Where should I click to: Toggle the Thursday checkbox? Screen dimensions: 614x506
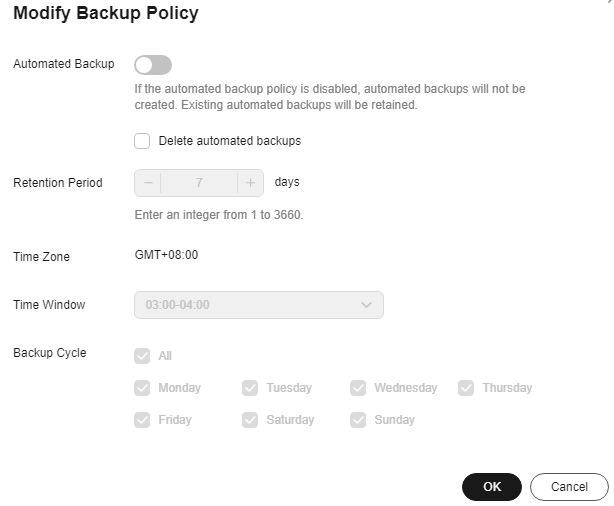pos(466,388)
